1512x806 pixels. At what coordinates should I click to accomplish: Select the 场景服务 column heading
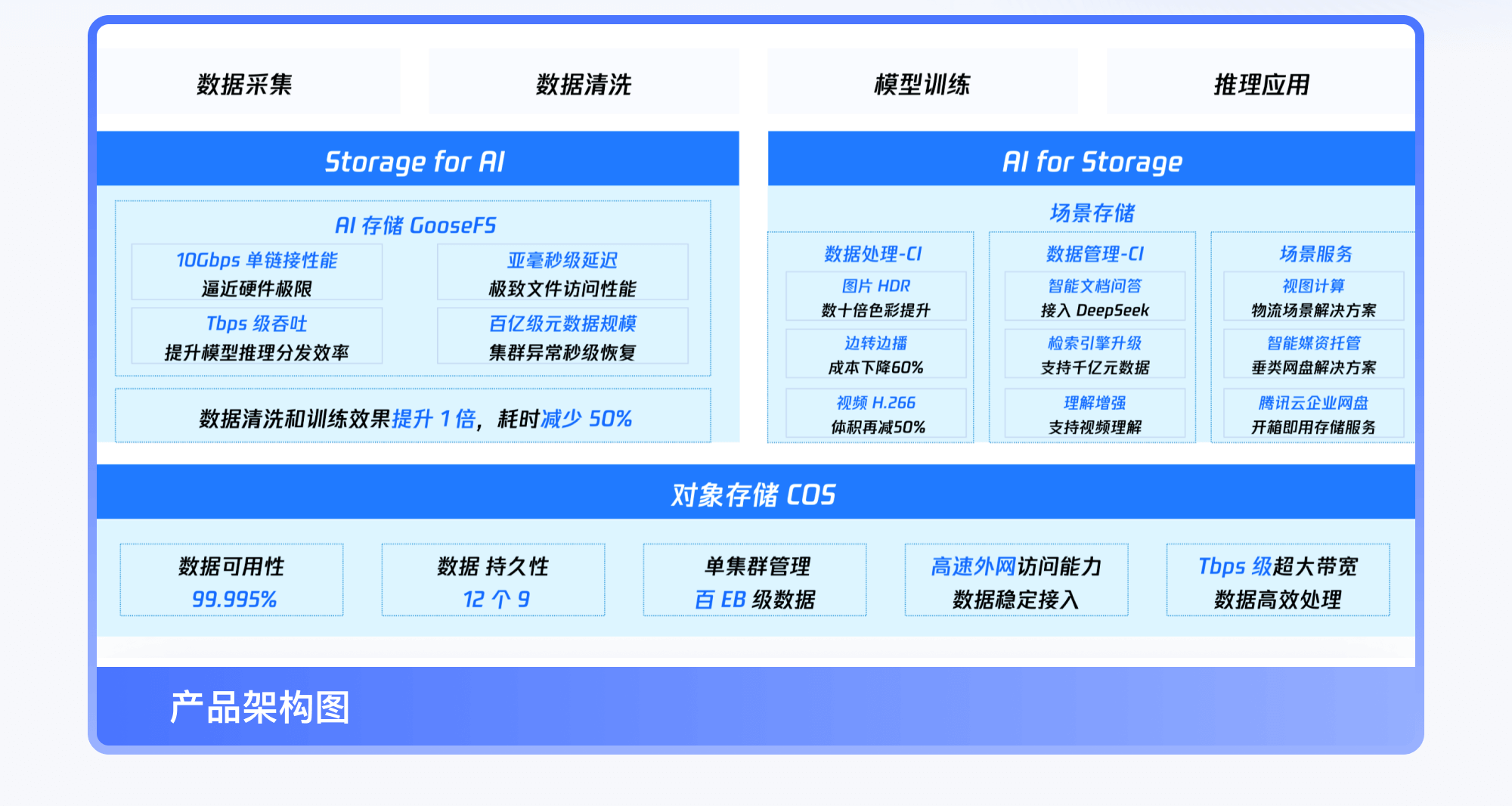pos(1315,254)
